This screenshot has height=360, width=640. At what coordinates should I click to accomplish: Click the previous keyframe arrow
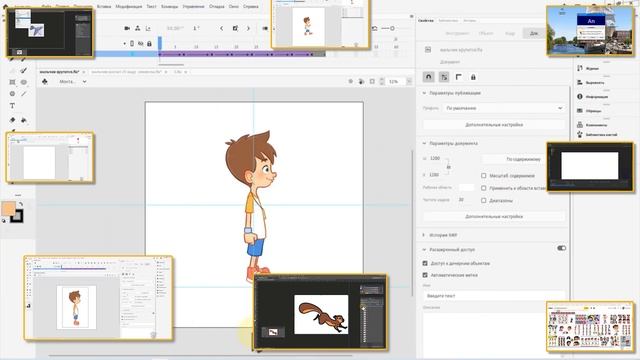click(222, 28)
